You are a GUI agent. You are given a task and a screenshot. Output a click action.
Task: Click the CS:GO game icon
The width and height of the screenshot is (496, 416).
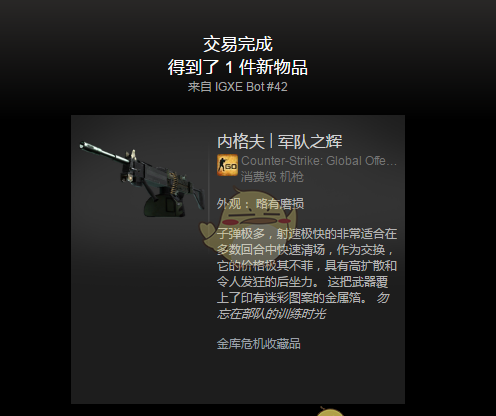point(227,165)
